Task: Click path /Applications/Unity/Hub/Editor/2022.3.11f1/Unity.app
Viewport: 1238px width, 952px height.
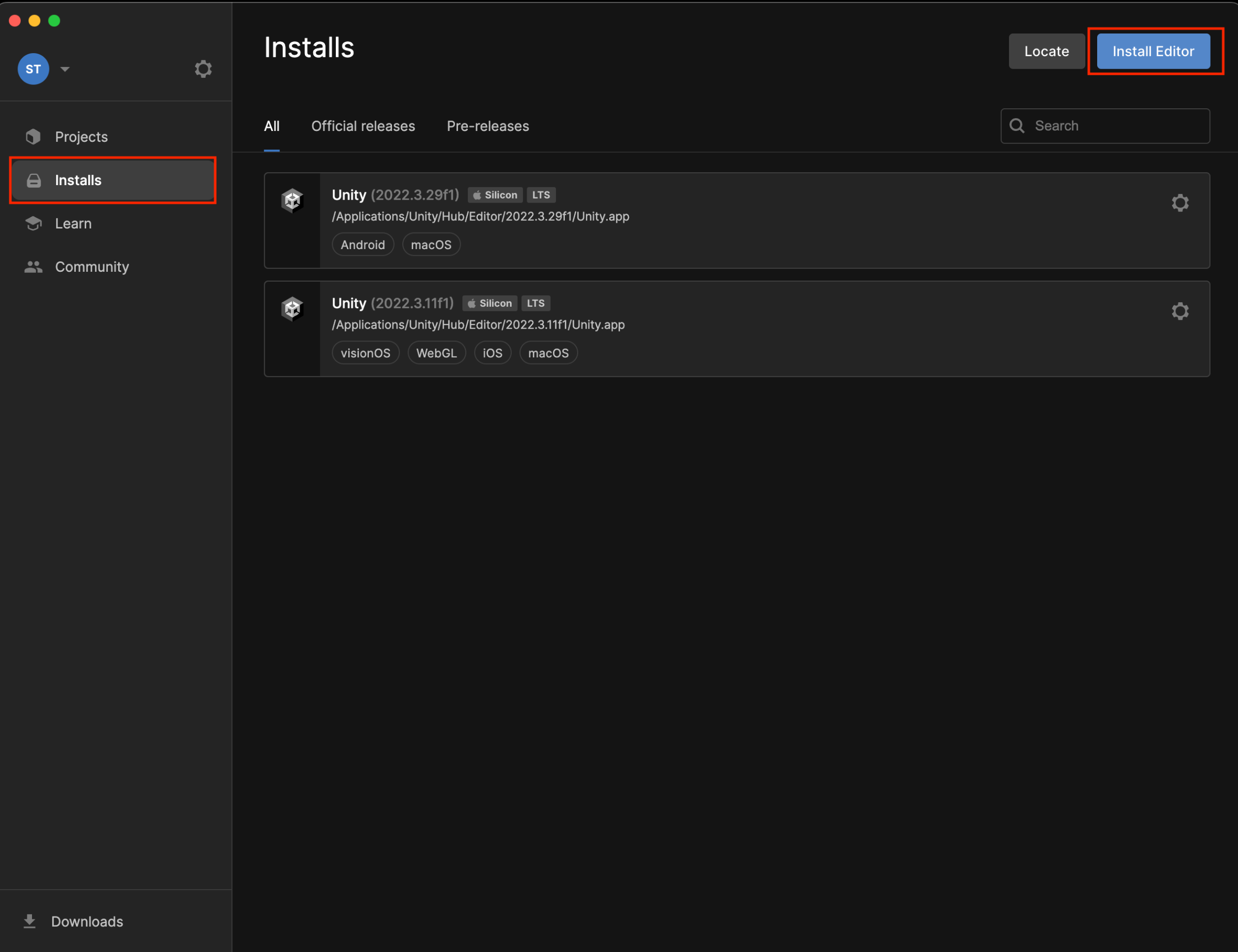Action: tap(478, 325)
